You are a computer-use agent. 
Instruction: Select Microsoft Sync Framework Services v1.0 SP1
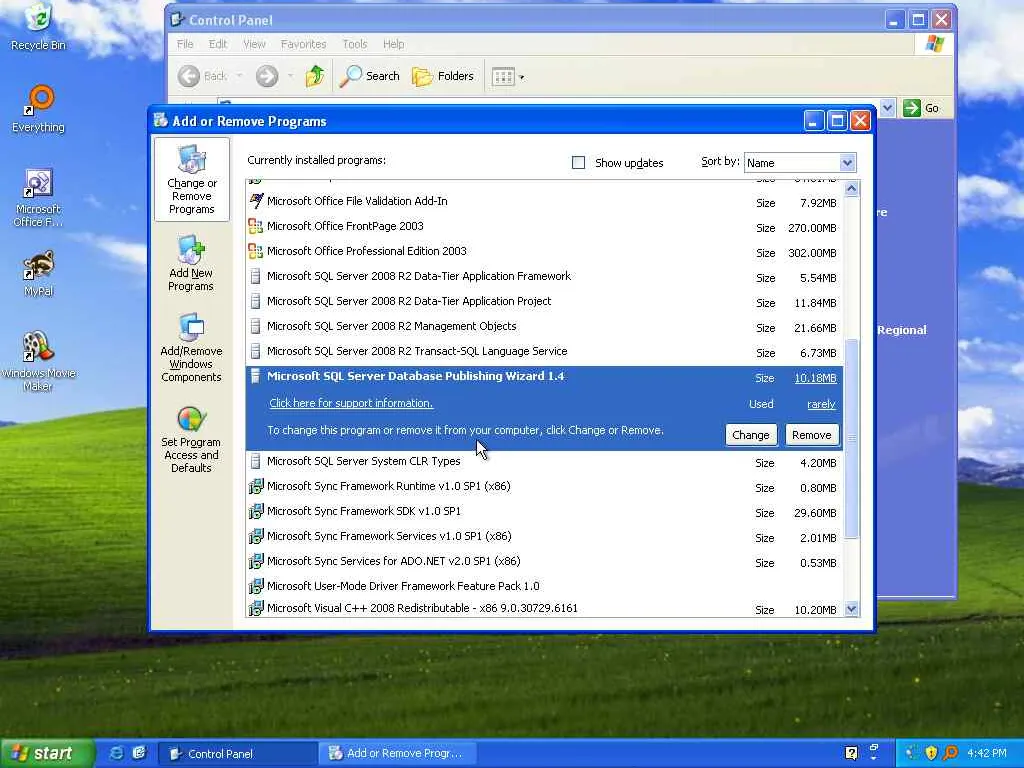pos(545,537)
